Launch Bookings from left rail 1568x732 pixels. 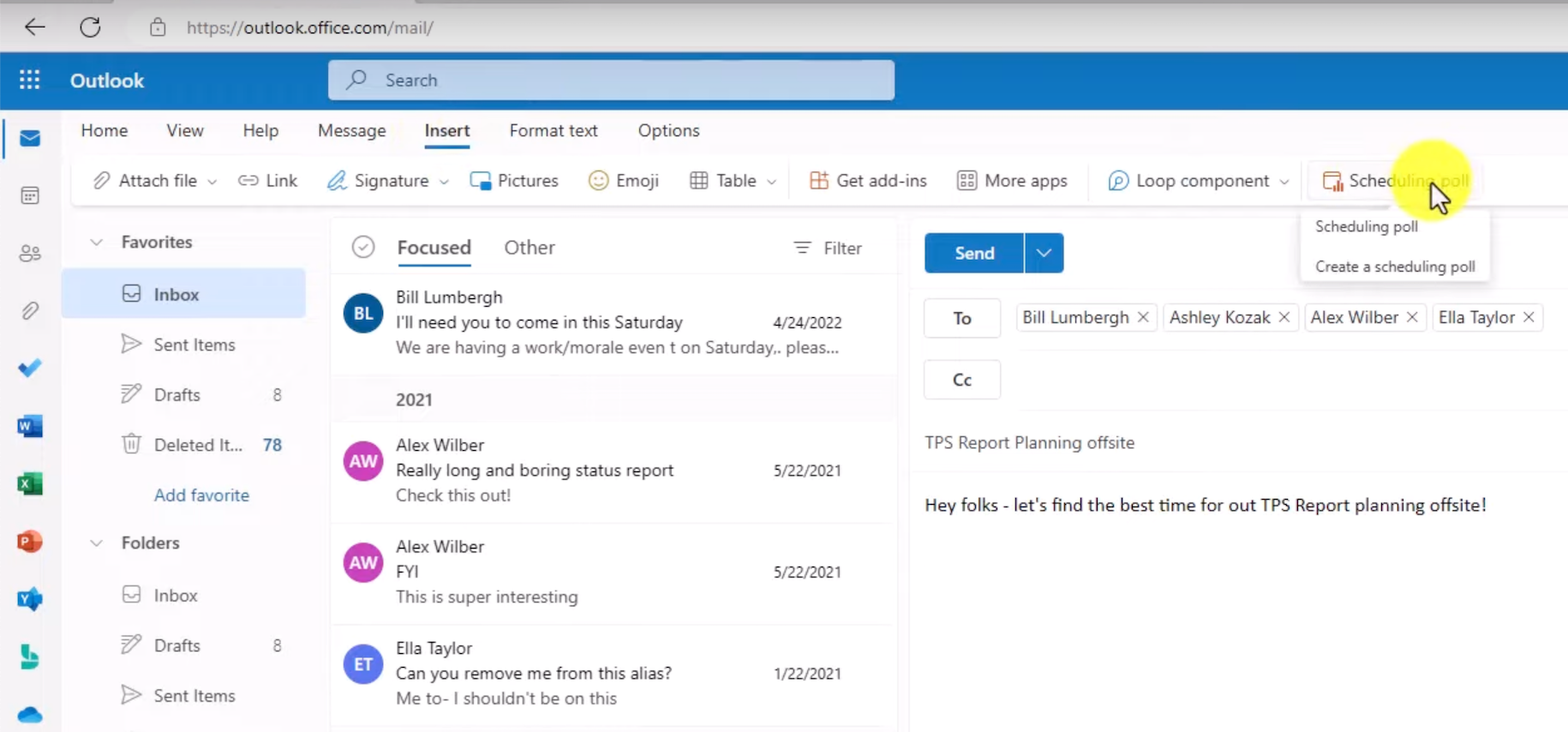[30, 657]
